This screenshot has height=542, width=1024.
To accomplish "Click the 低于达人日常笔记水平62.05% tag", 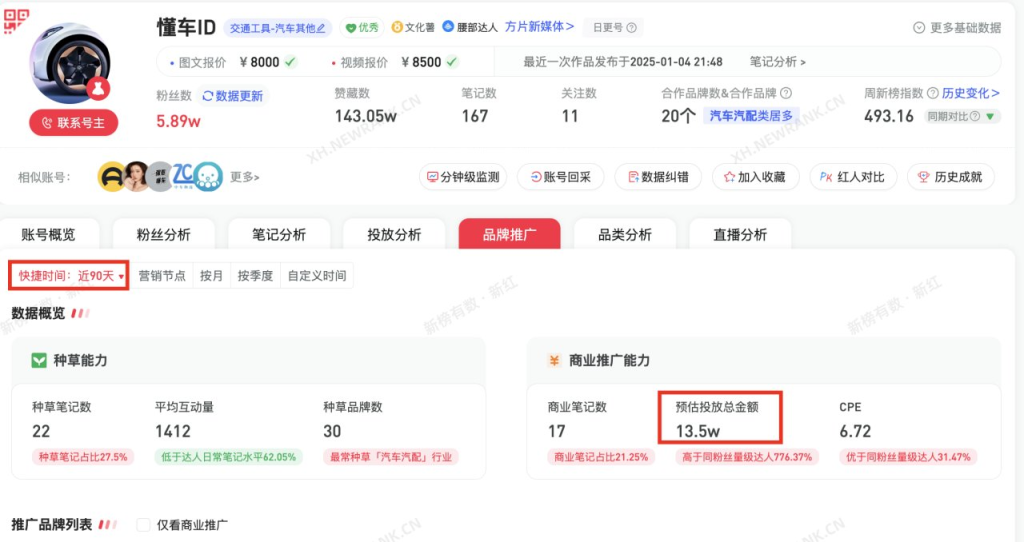I will (229, 457).
